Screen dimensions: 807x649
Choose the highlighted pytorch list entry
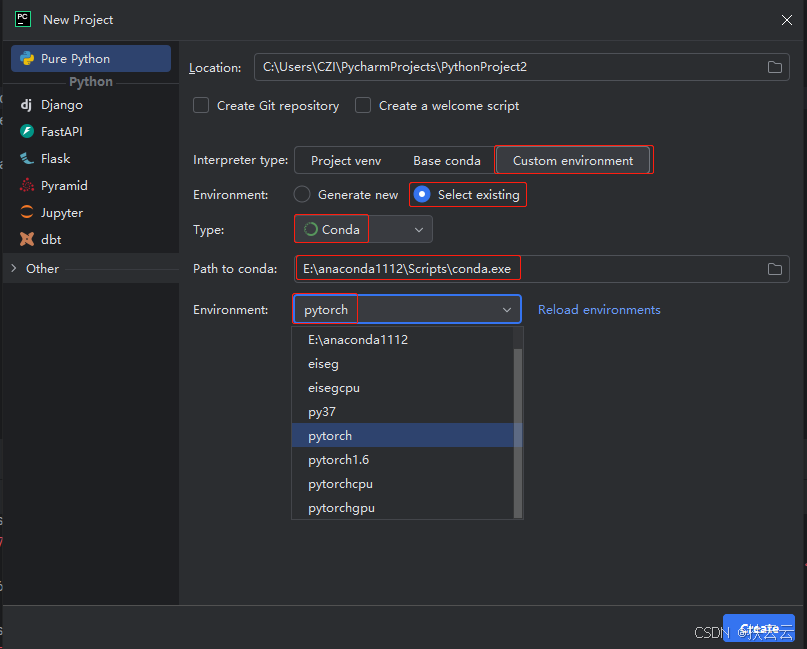(x=402, y=435)
